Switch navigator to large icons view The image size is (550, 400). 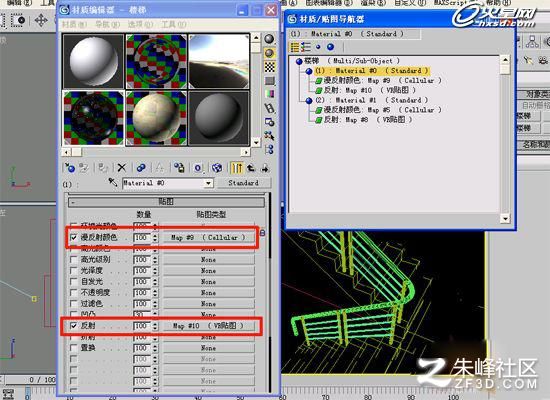330,47
